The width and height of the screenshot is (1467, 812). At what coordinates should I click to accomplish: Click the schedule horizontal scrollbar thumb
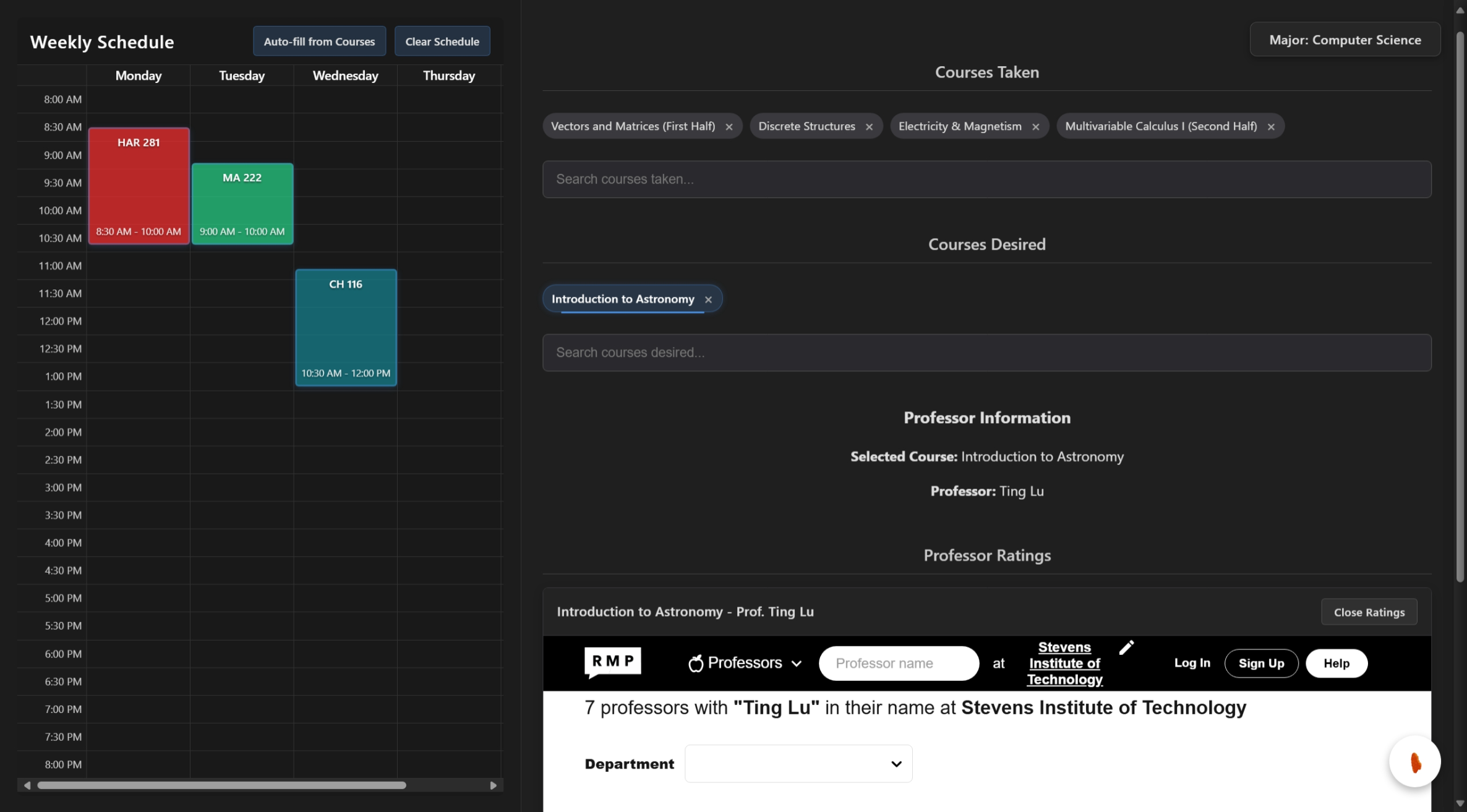pyautogui.click(x=221, y=785)
